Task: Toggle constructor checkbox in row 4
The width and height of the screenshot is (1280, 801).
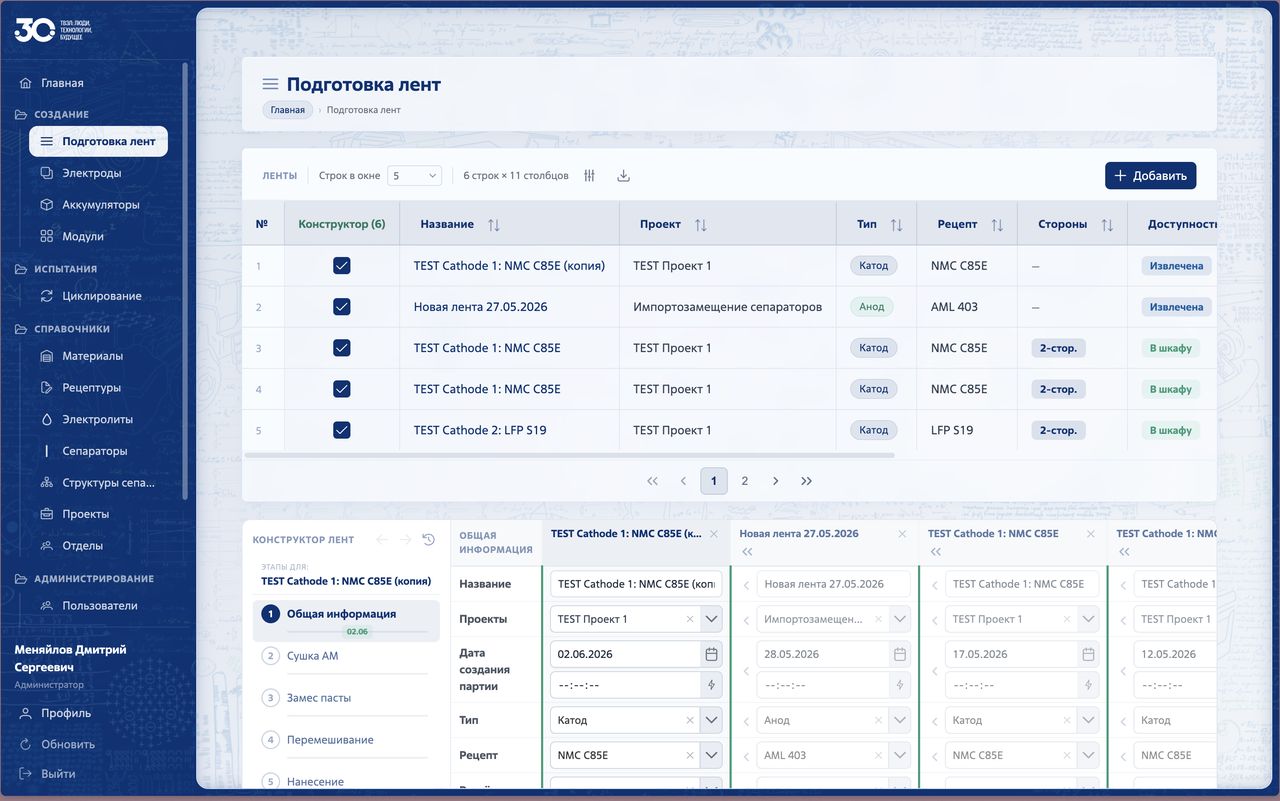Action: coord(342,389)
